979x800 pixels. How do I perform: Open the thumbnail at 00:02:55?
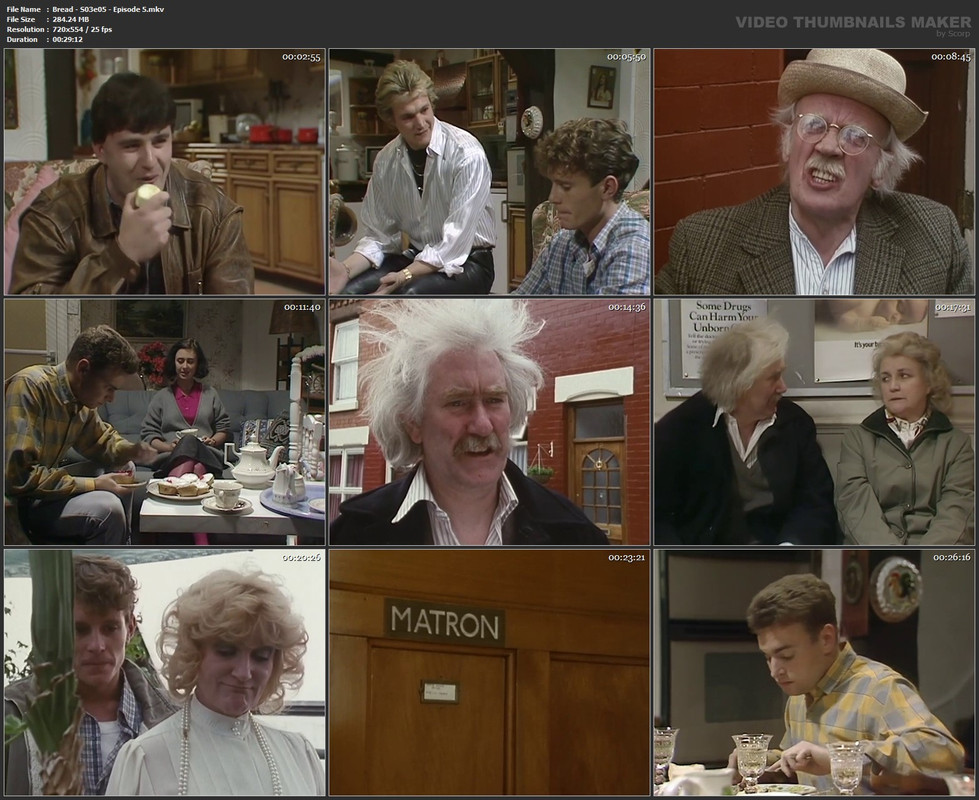click(165, 172)
